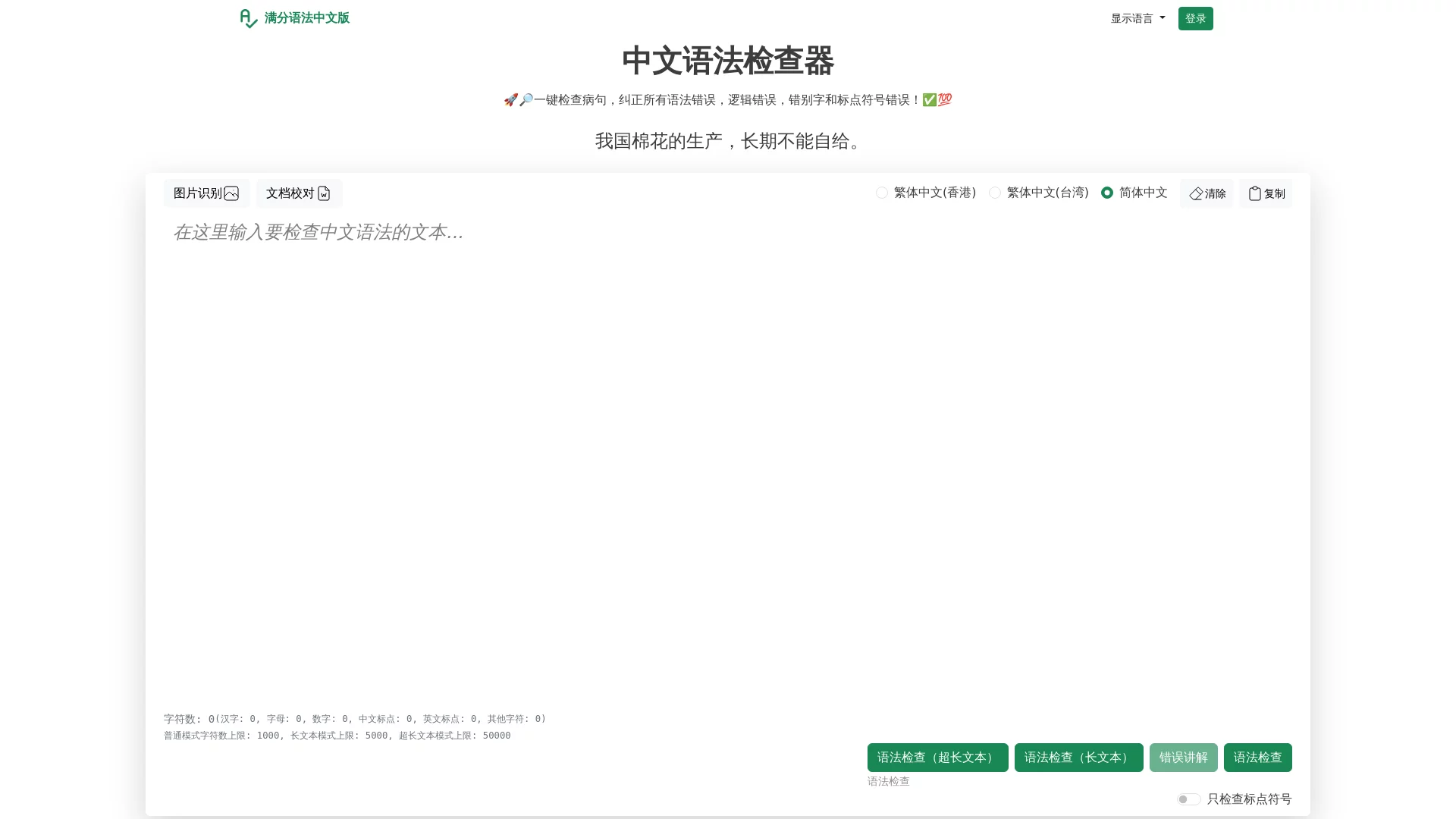This screenshot has height=819, width=1456.
Task: Click the 复制 clipboard copy icon
Action: (1254, 193)
